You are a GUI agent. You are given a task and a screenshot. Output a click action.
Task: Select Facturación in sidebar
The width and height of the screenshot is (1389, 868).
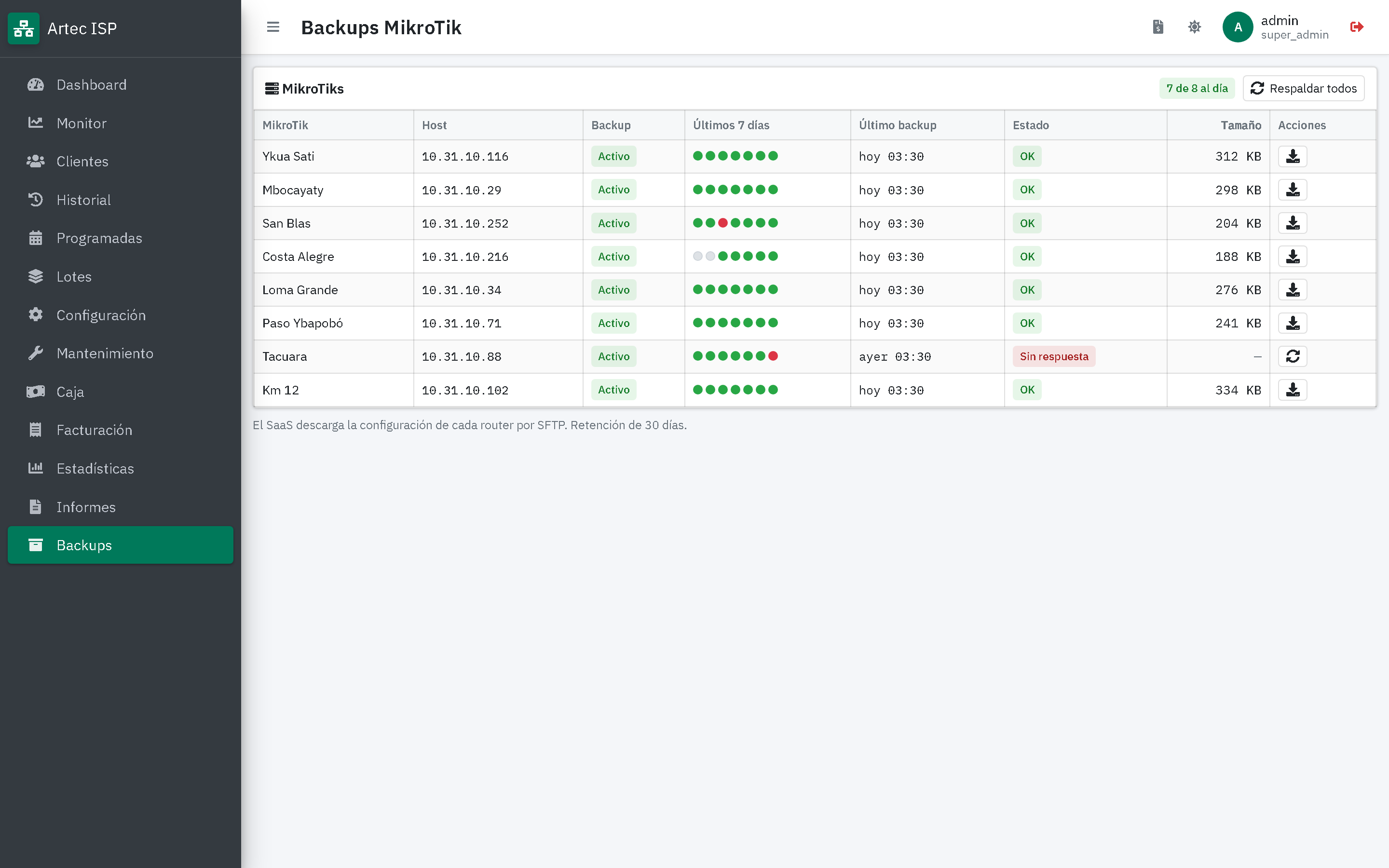point(121,430)
